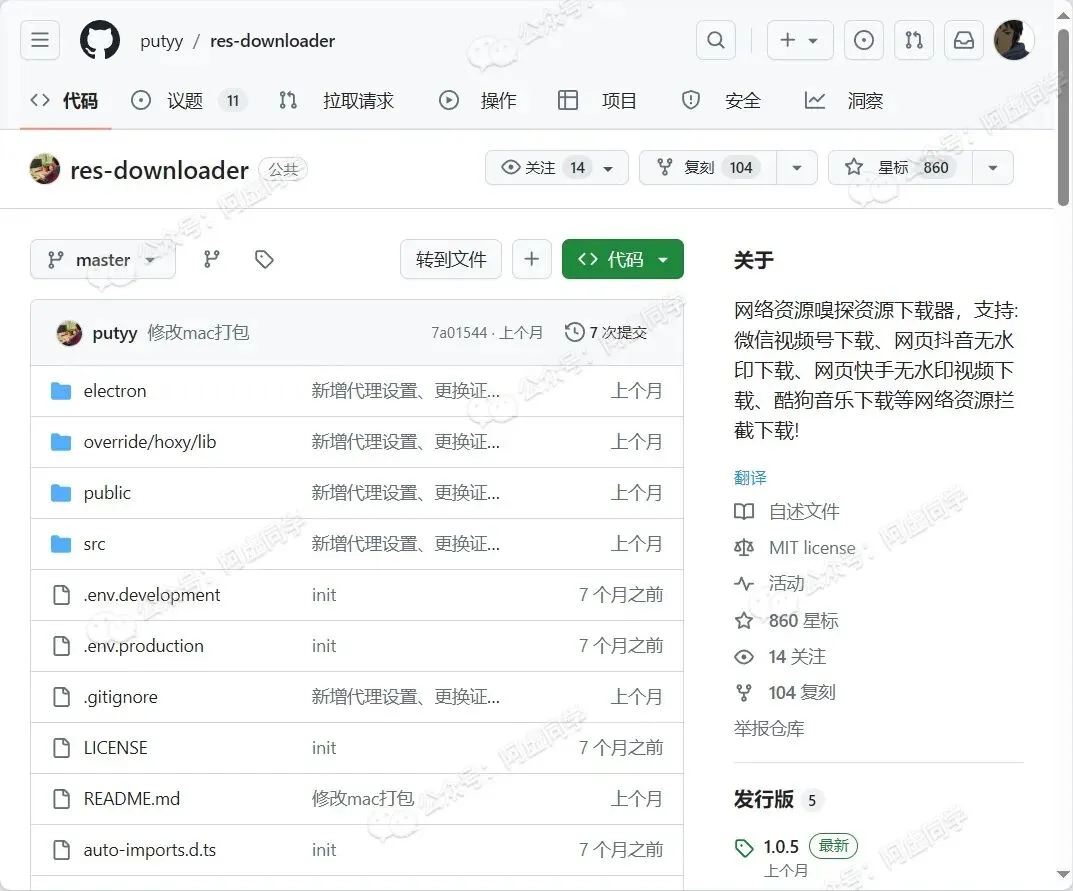Screen dimensions: 1073x891
Task: Click the README.md file icon
Action: coord(62,799)
